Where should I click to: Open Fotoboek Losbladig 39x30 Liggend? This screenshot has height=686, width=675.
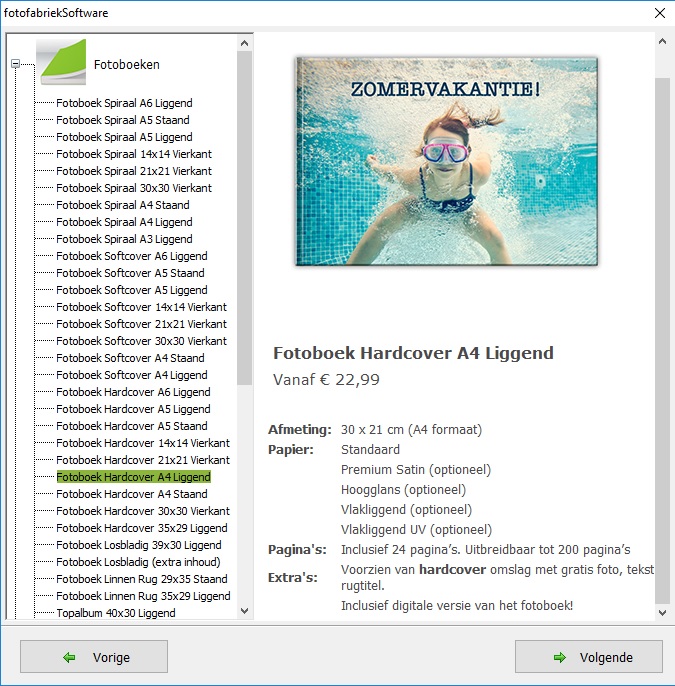[x=138, y=545]
